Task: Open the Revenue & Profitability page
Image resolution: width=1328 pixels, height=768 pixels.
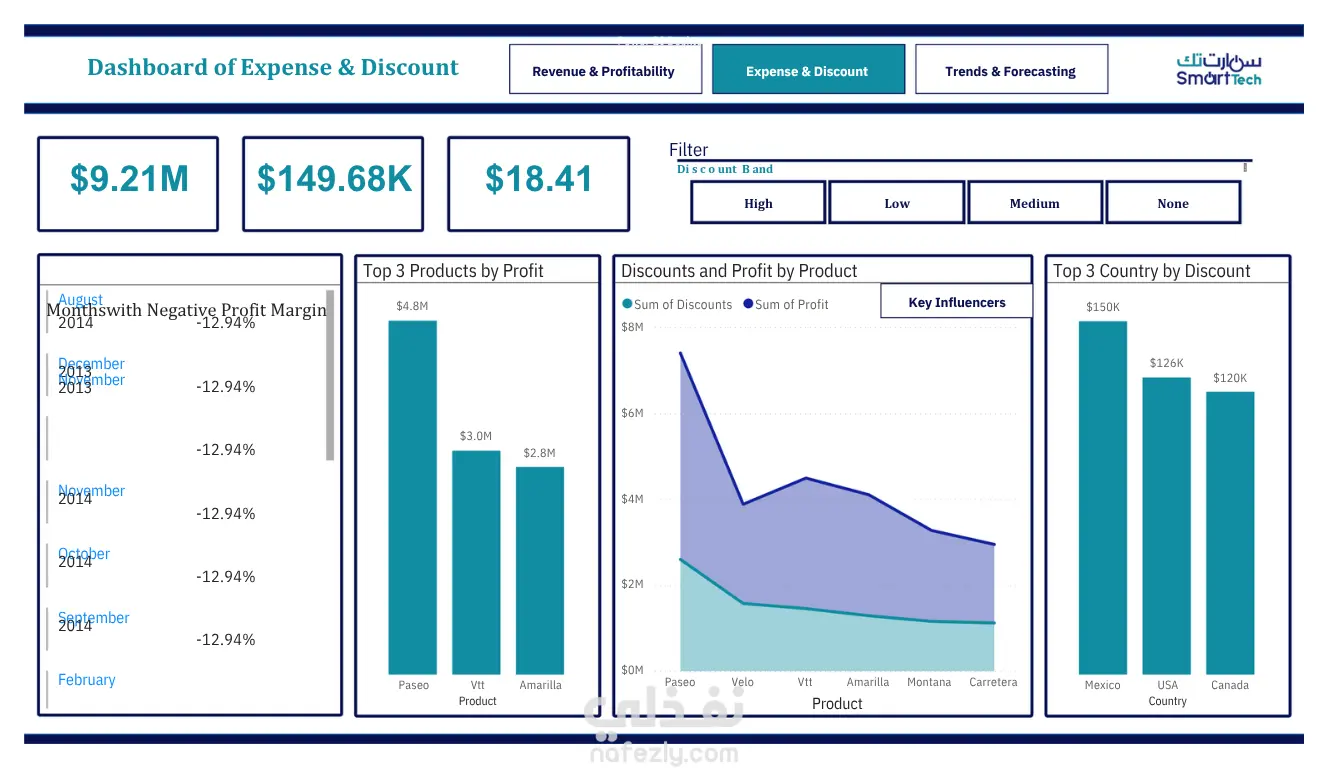Action: pyautogui.click(x=603, y=70)
